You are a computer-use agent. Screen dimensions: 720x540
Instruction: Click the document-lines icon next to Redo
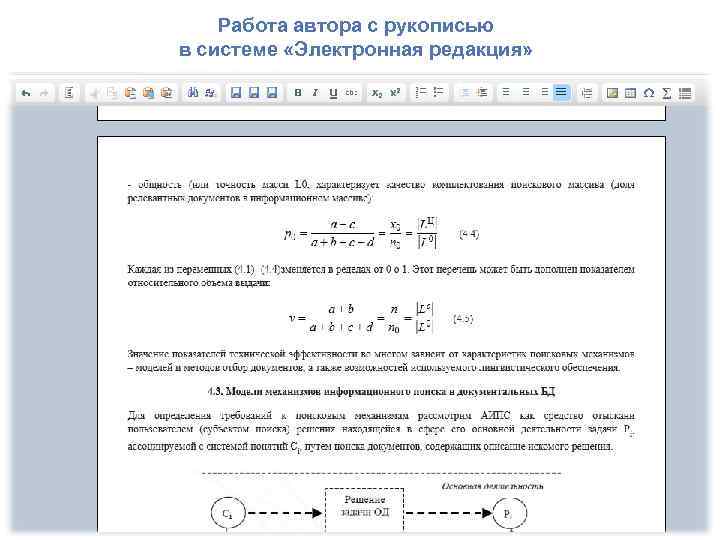(69, 93)
